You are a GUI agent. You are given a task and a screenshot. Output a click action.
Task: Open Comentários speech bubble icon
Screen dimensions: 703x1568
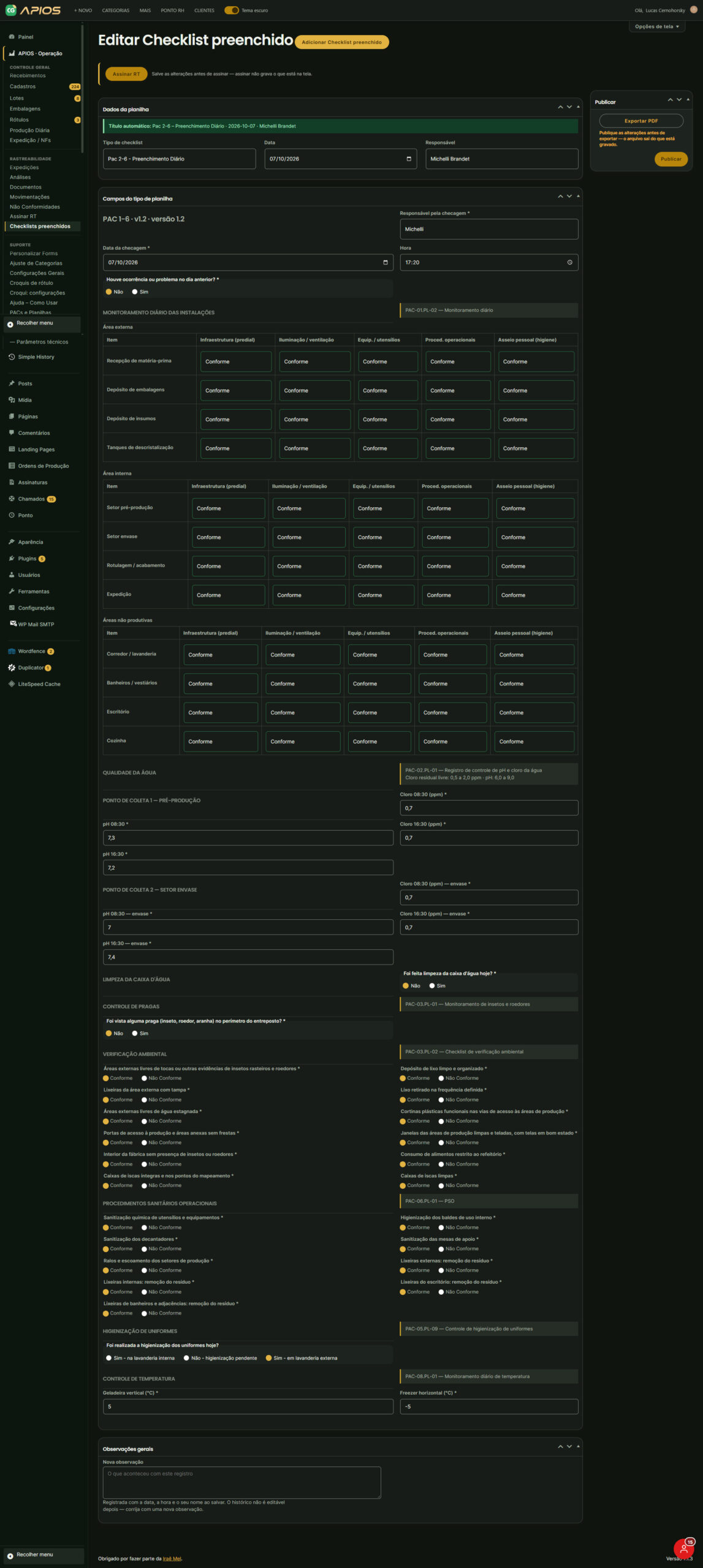click(12, 433)
